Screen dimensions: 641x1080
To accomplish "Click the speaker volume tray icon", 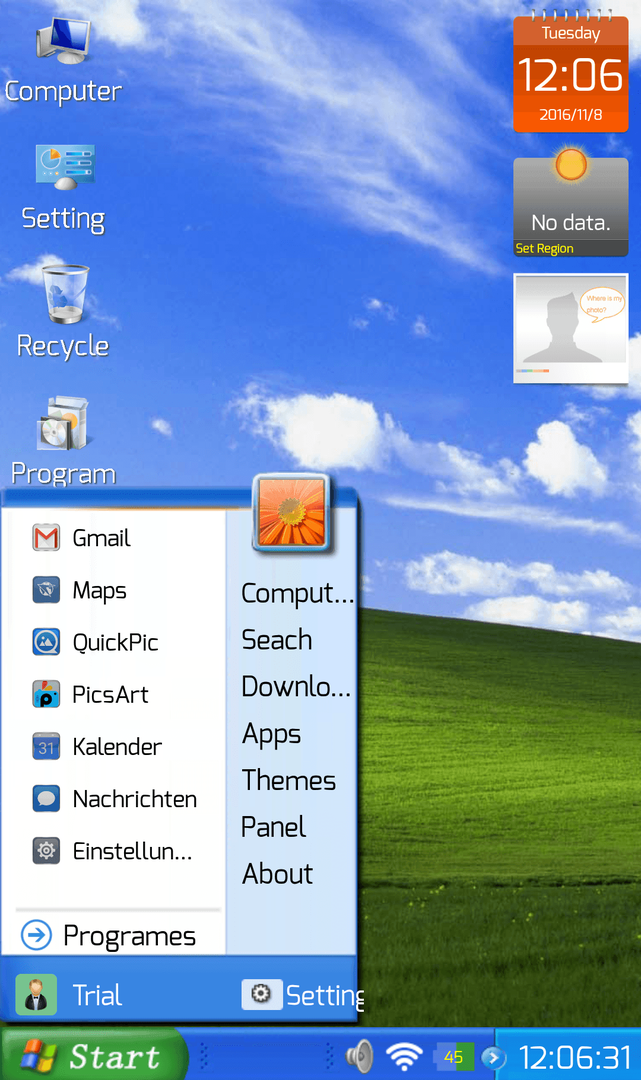I will point(359,1056).
